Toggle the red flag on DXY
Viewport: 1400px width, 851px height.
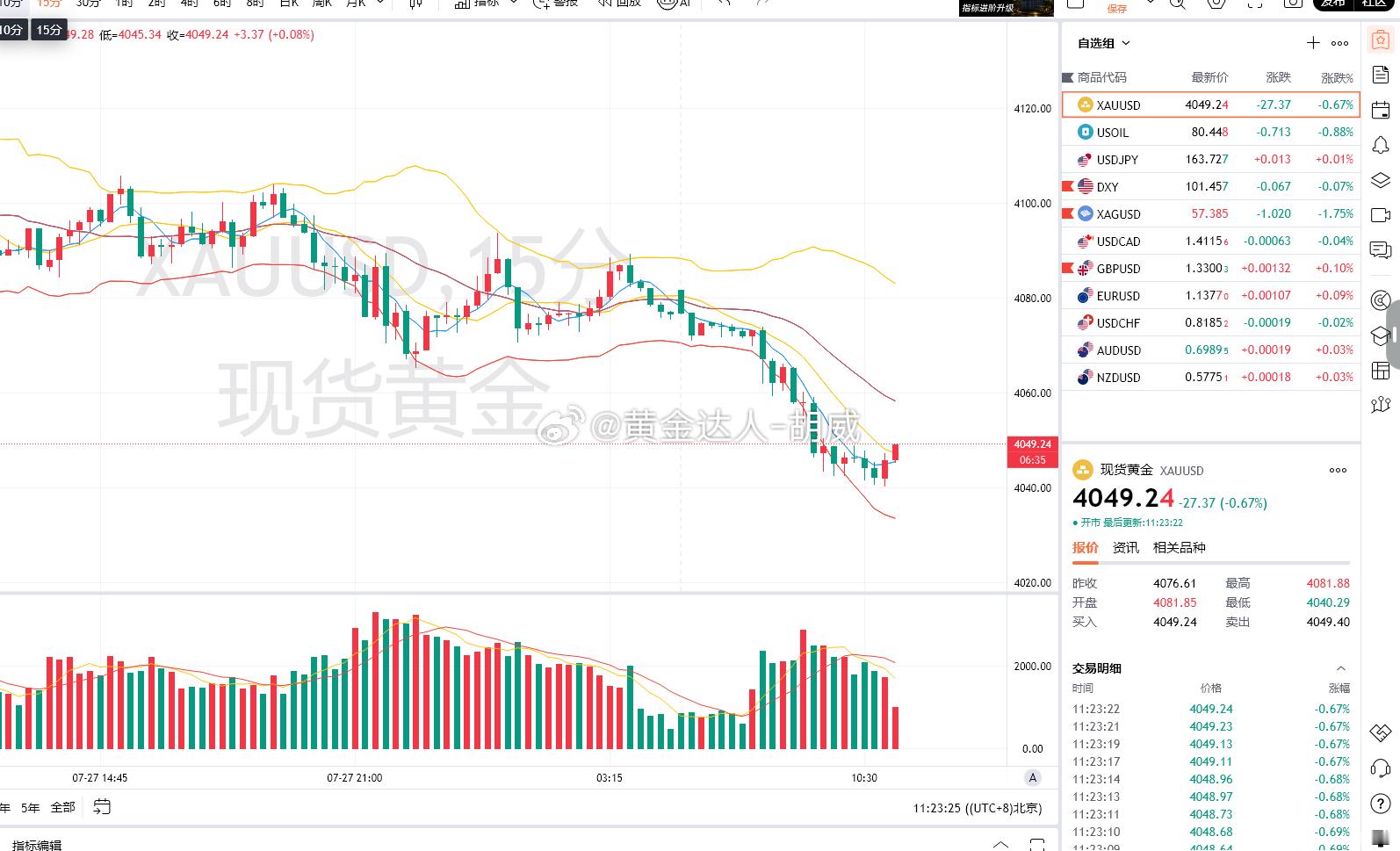click(1068, 186)
